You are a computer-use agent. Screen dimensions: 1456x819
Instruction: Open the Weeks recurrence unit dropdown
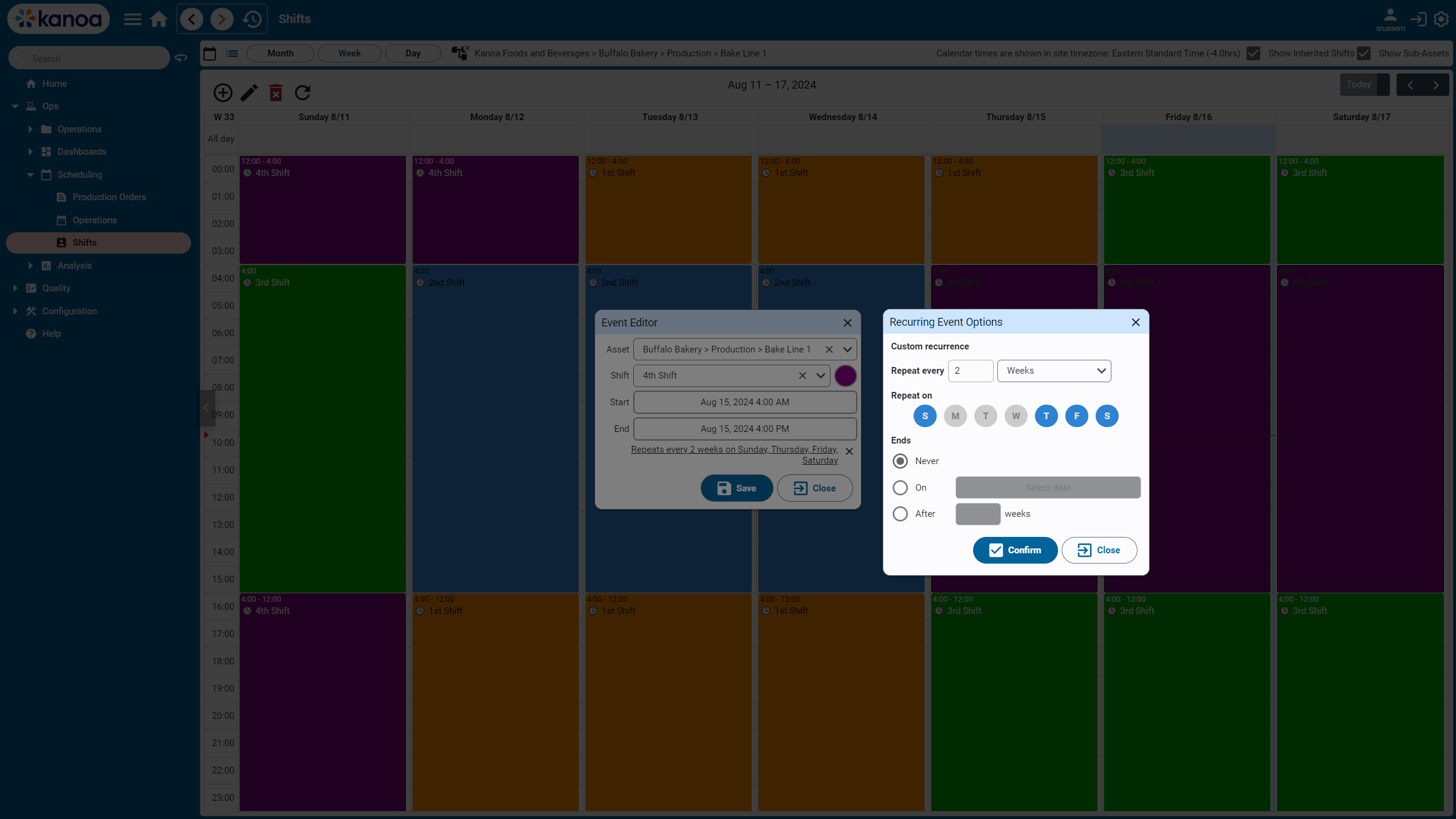(x=1054, y=371)
